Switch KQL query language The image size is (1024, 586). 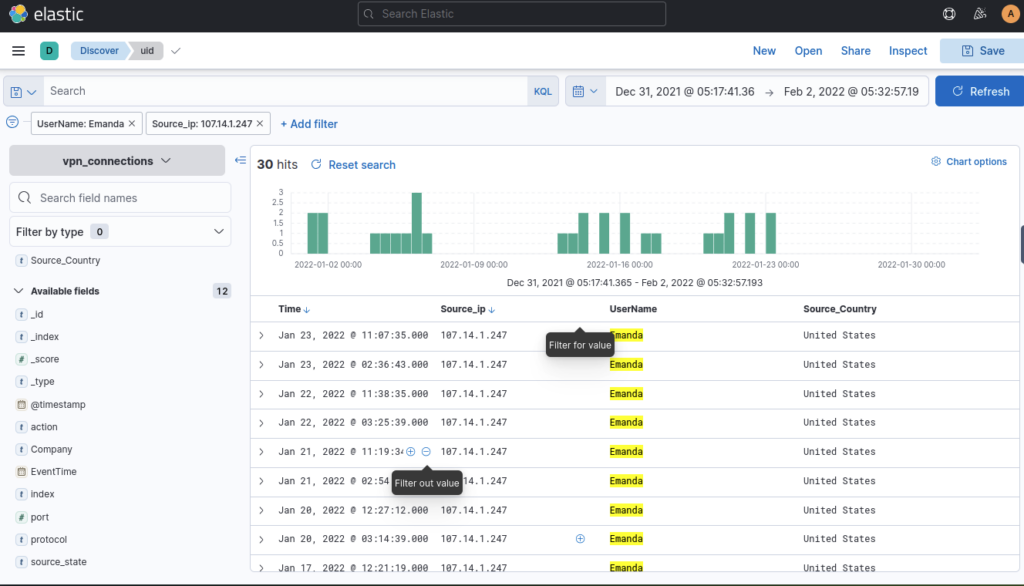(543, 91)
